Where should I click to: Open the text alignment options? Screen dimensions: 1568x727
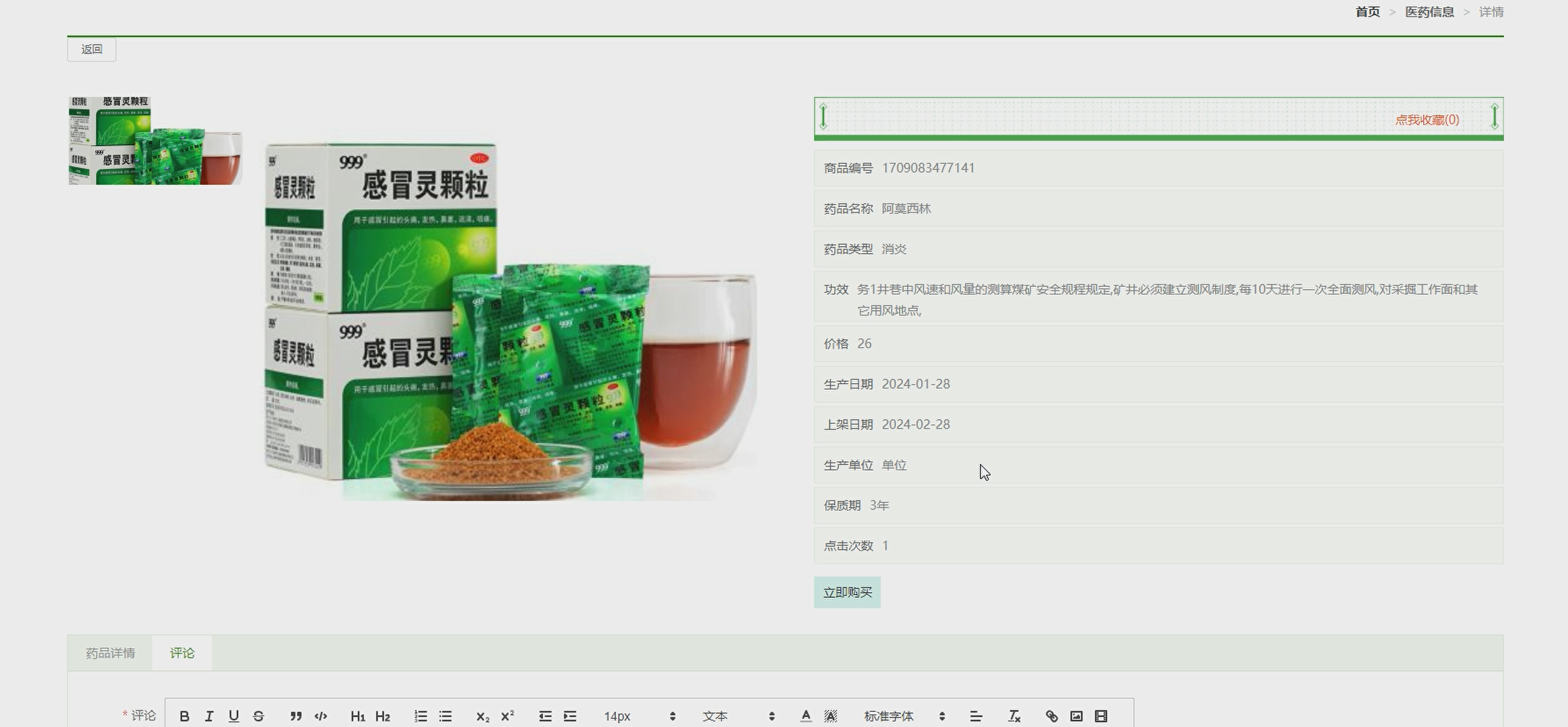coord(977,716)
